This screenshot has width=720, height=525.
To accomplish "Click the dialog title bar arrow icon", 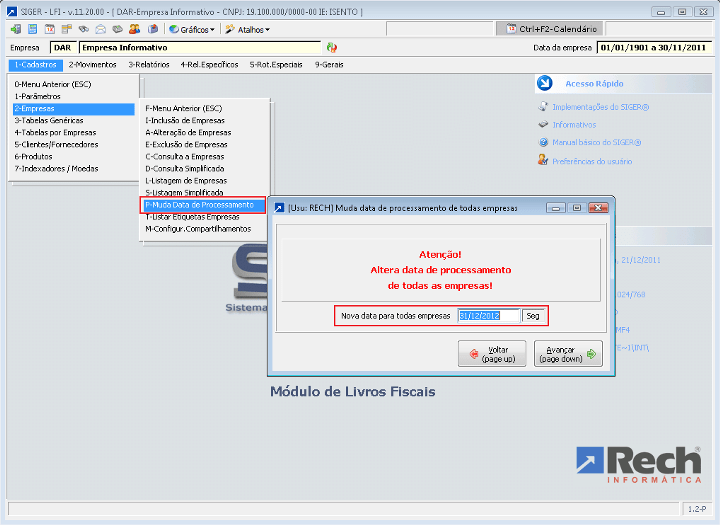I will pyautogui.click(x=279, y=208).
